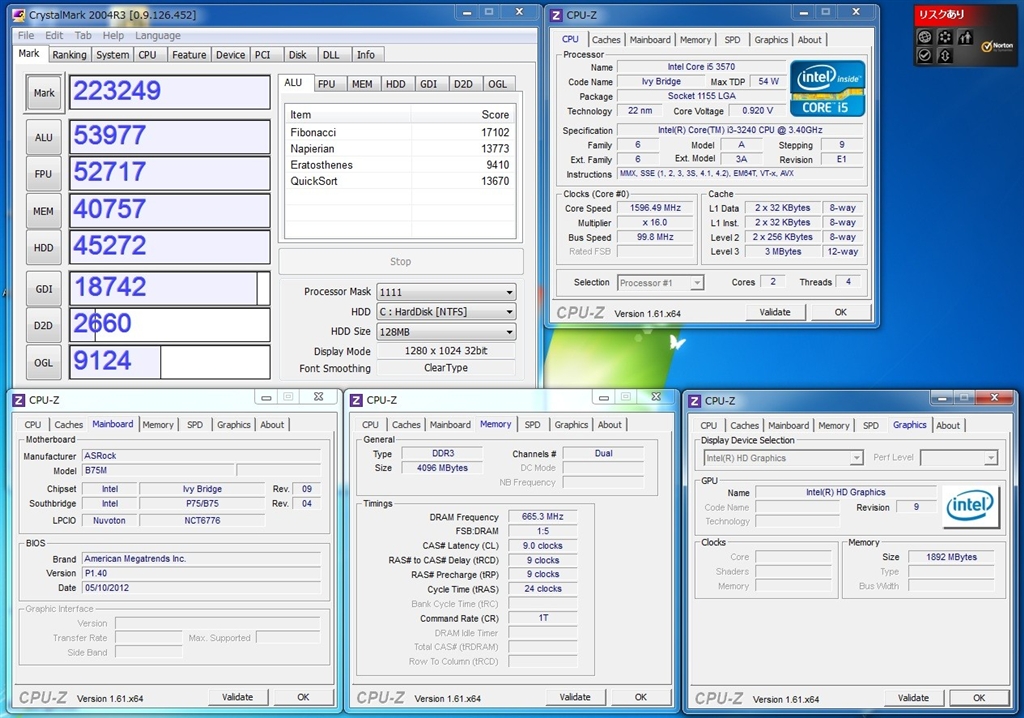
Task: Click the Norton gadget circular dots icon
Action: (945, 37)
